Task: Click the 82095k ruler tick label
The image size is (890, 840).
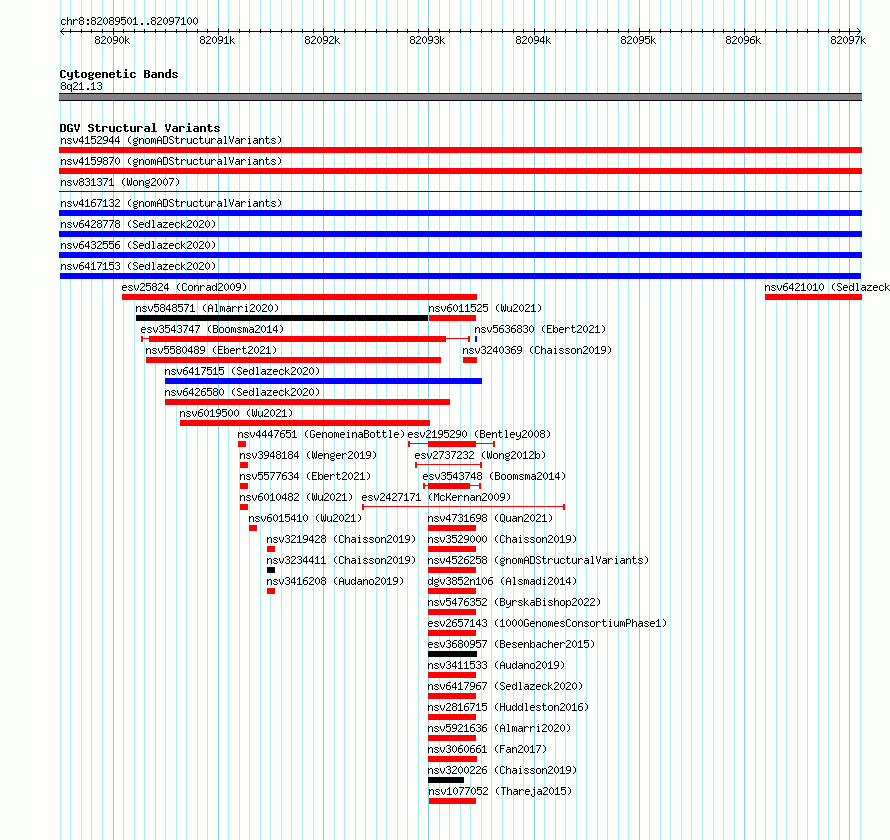Action: tap(638, 40)
